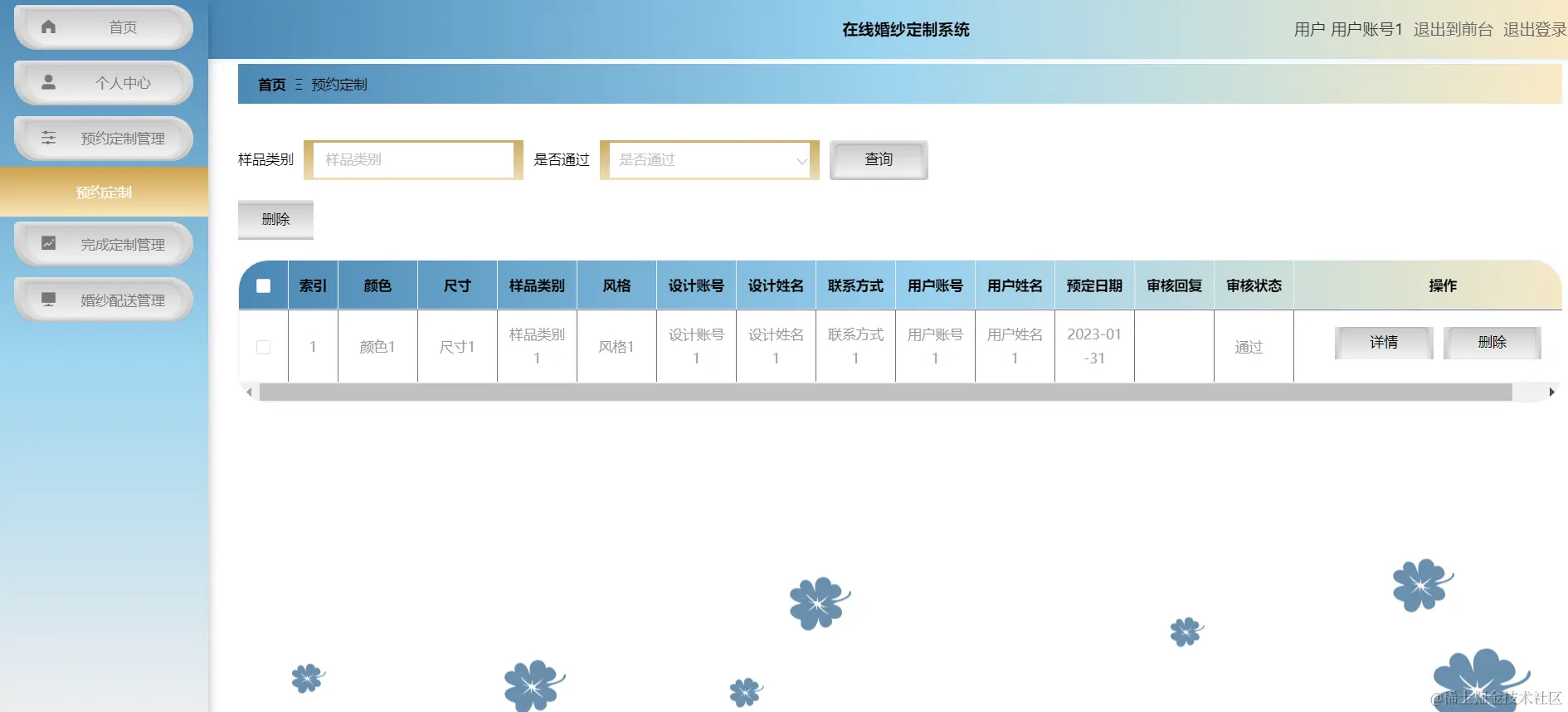Click the home icon in sidebar
Screen dimensions: 1568x712
pos(48,27)
